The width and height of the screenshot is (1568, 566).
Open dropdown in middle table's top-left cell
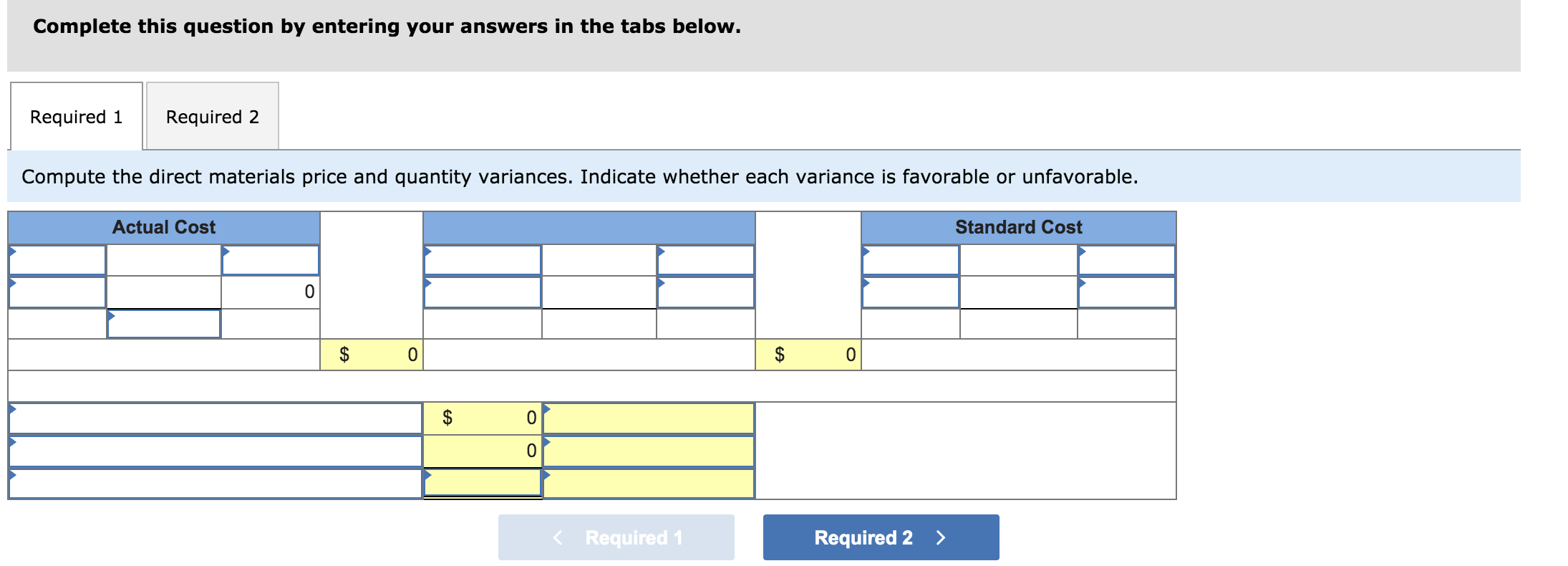tap(482, 259)
